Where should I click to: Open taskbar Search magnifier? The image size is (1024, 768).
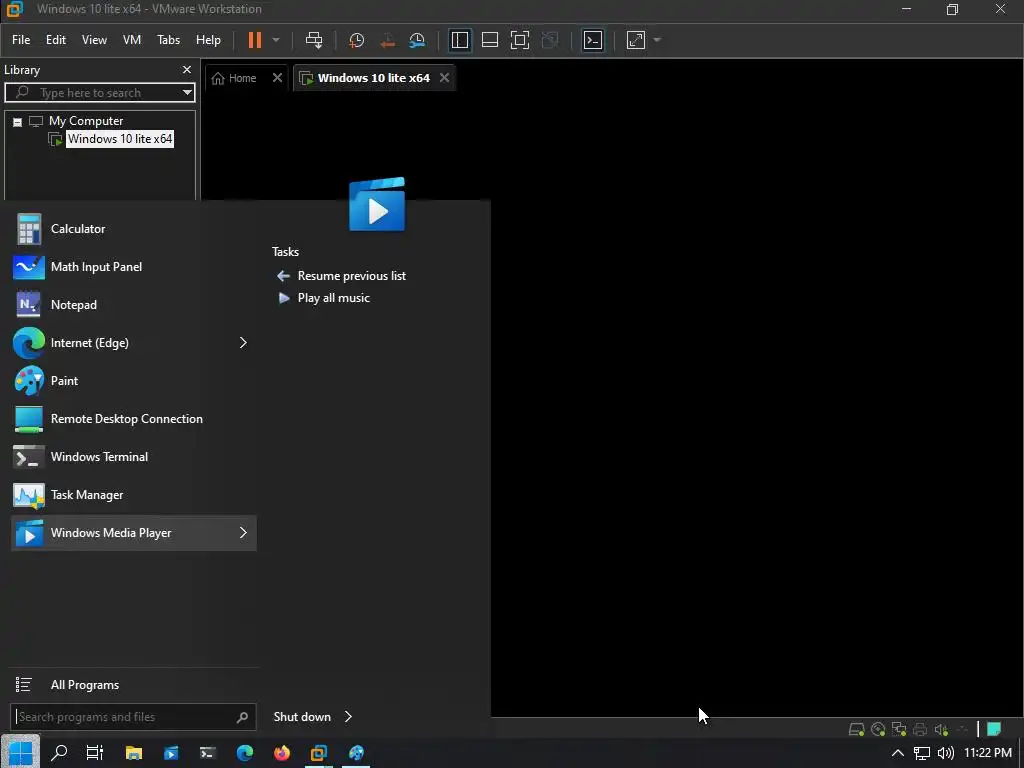(x=59, y=752)
